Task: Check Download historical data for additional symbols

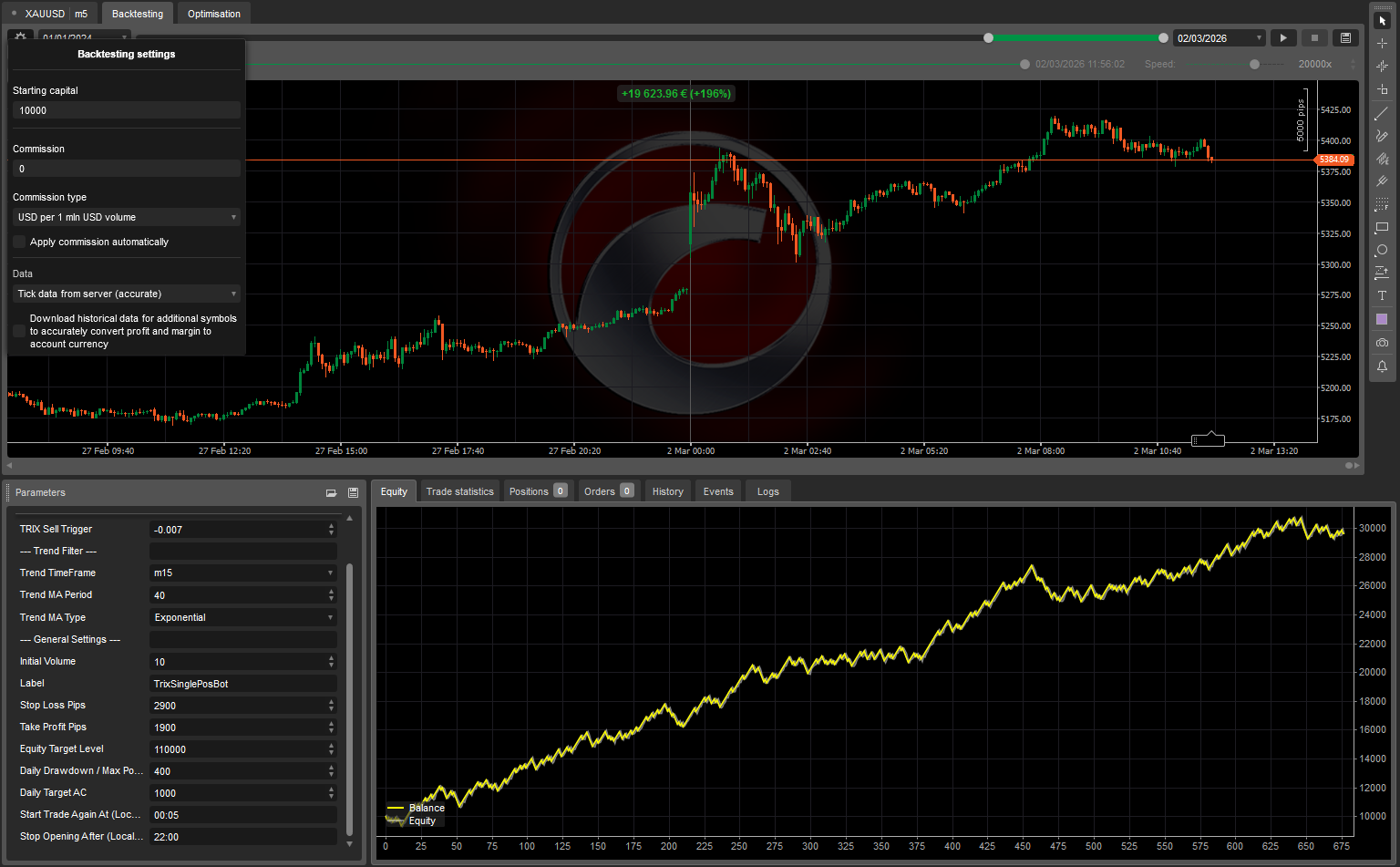Action: pos(19,331)
